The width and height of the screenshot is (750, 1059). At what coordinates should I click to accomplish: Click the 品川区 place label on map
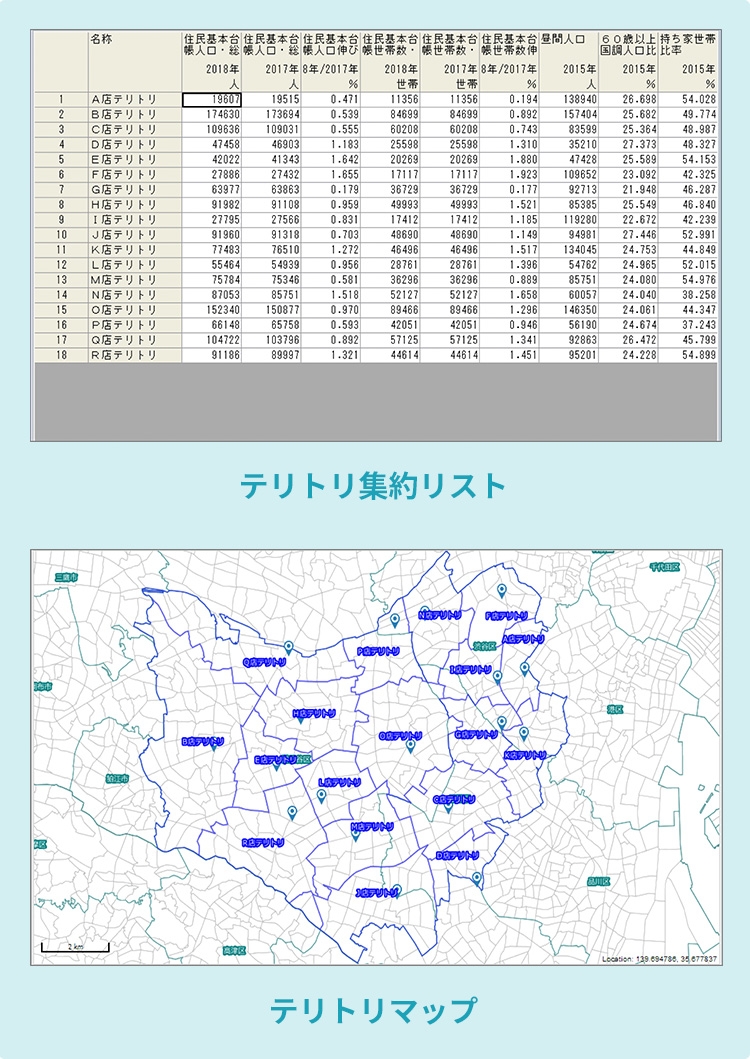point(598,881)
